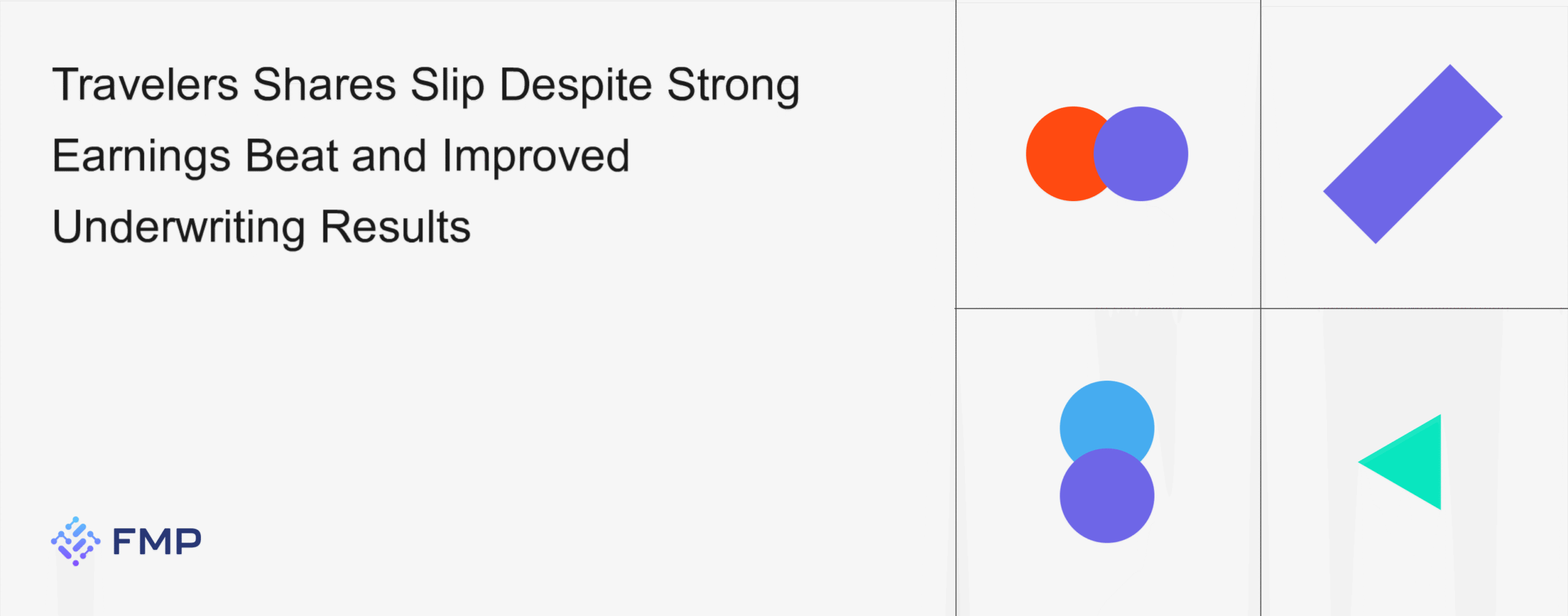Select the word "Underwriting" in the headline
This screenshot has height=616, width=1568.
point(179,228)
